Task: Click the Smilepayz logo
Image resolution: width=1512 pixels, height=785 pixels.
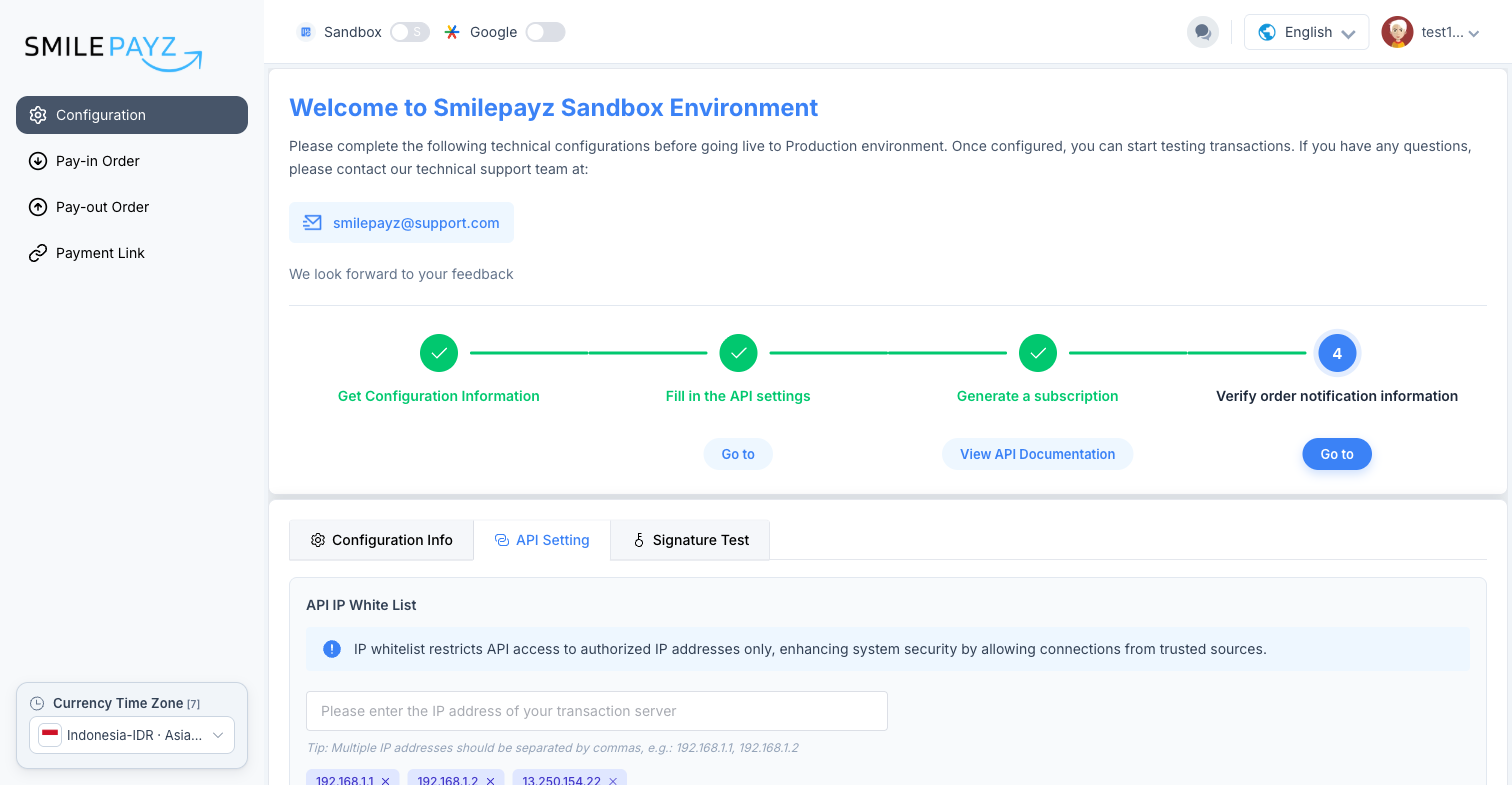Action: pos(113,52)
